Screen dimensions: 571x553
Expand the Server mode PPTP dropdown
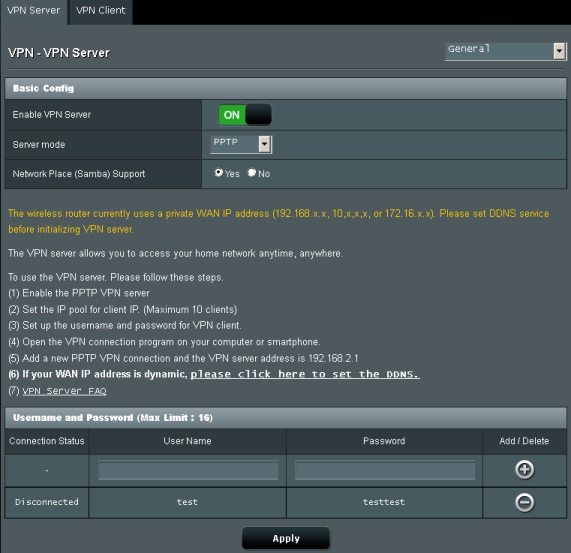click(x=241, y=145)
